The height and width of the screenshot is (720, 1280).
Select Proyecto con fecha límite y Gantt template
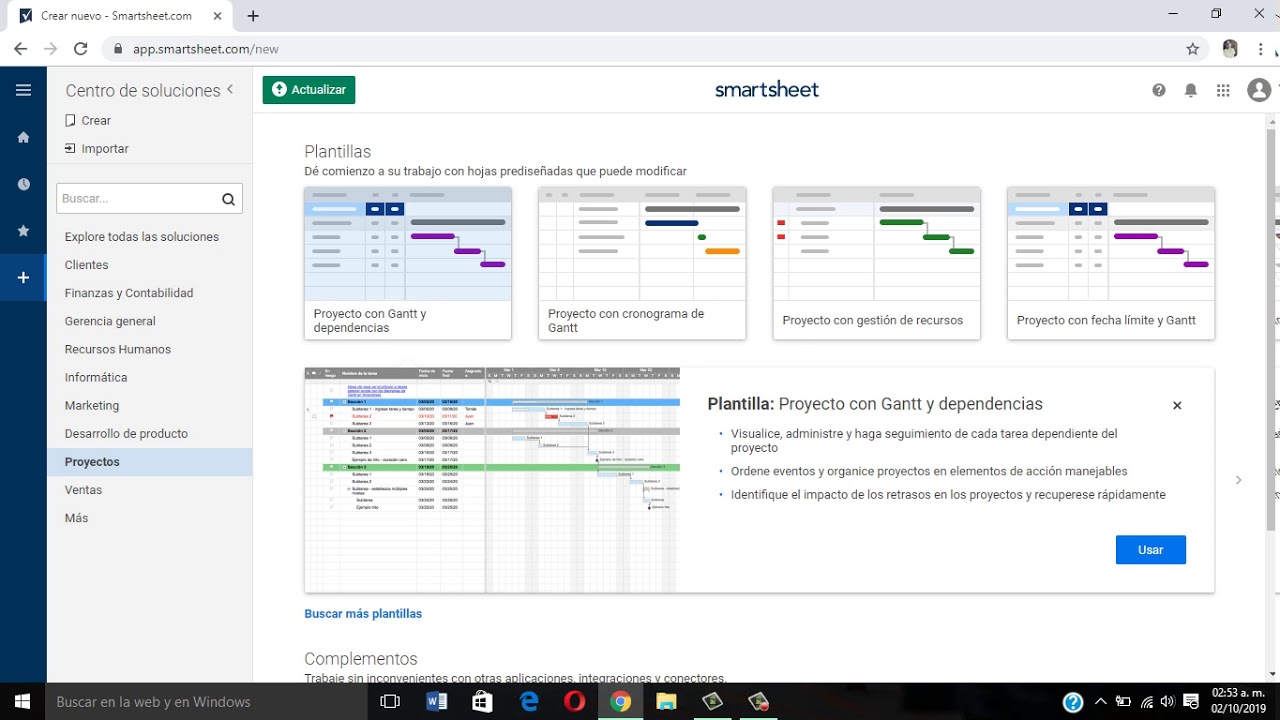click(x=1111, y=263)
